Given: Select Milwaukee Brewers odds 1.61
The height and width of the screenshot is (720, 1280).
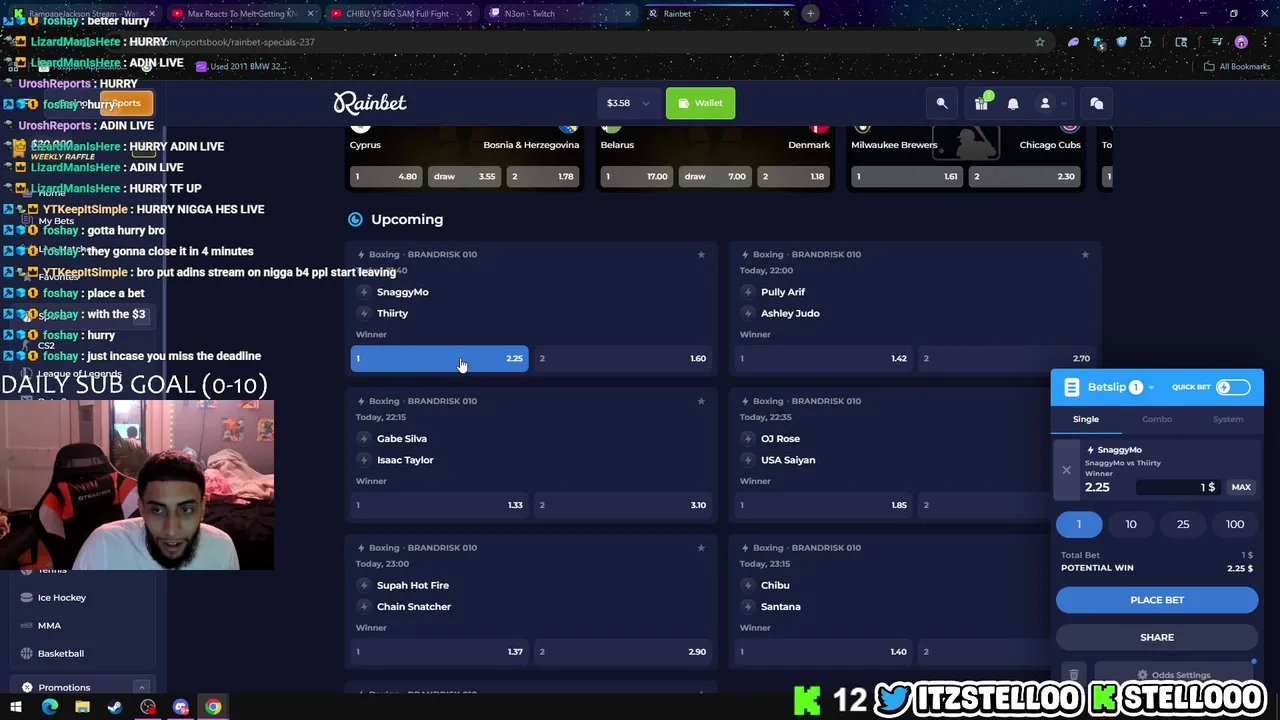Looking at the screenshot, I should (907, 176).
